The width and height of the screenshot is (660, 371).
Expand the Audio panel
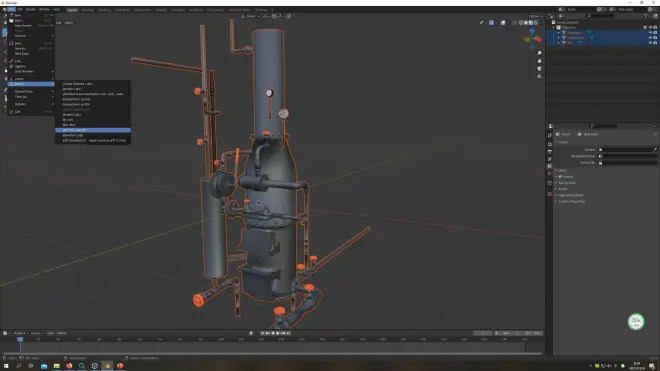(562, 189)
